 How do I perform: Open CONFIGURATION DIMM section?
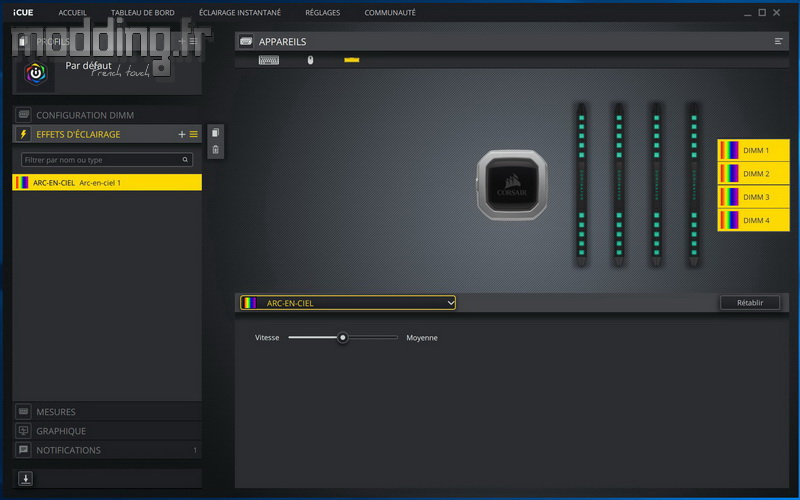[107, 115]
